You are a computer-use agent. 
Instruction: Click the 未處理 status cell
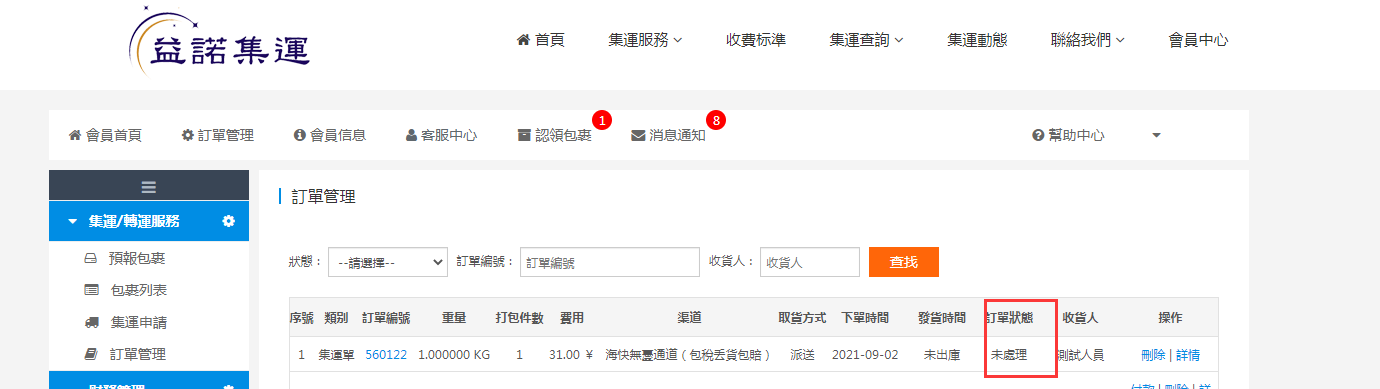click(1010, 354)
